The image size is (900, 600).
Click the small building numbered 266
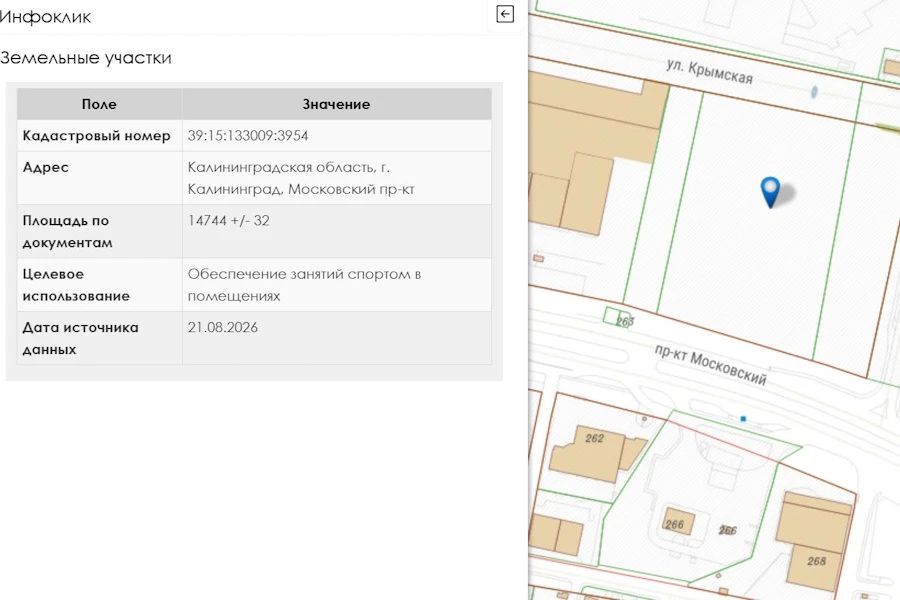point(678,521)
